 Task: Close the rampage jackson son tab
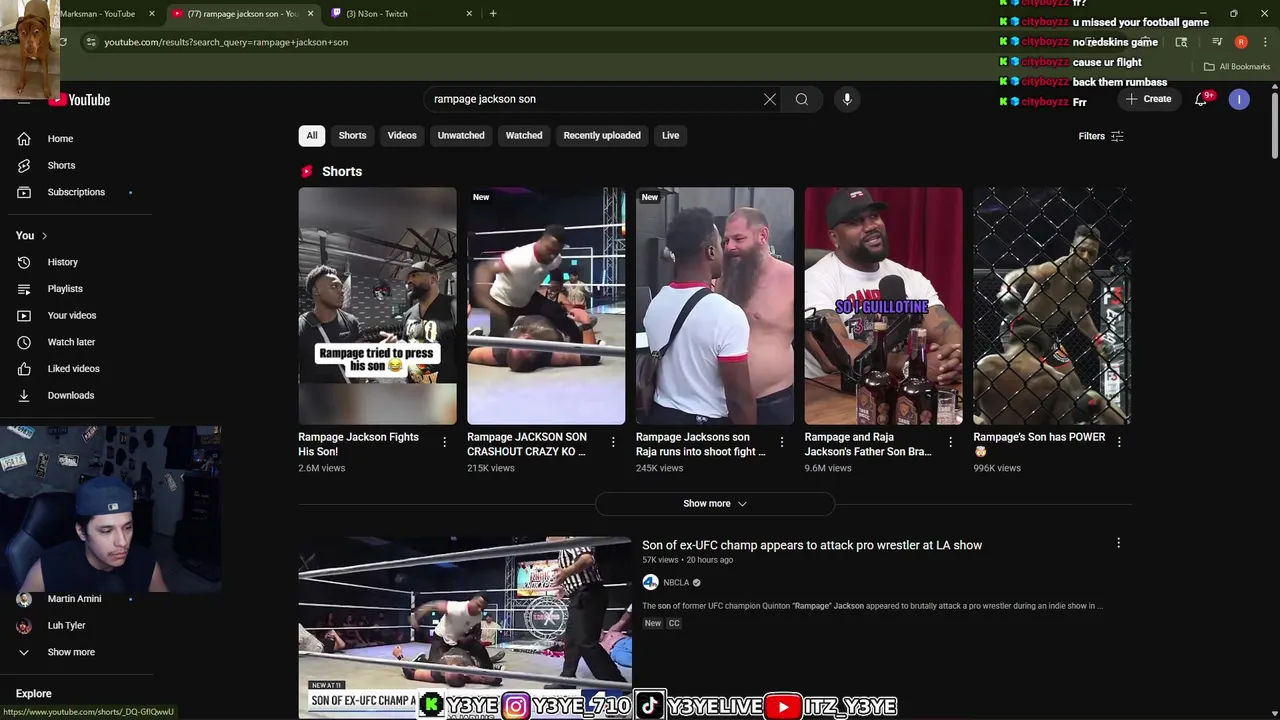(x=310, y=14)
